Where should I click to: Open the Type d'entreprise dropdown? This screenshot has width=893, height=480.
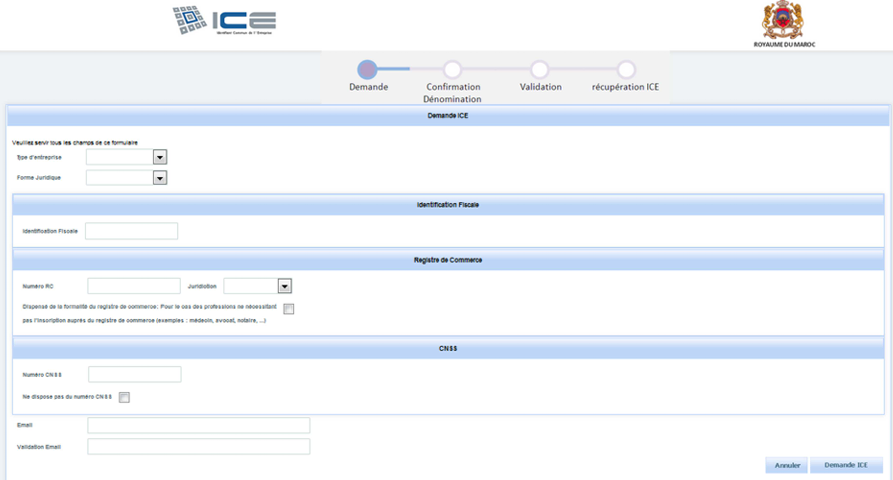point(159,157)
